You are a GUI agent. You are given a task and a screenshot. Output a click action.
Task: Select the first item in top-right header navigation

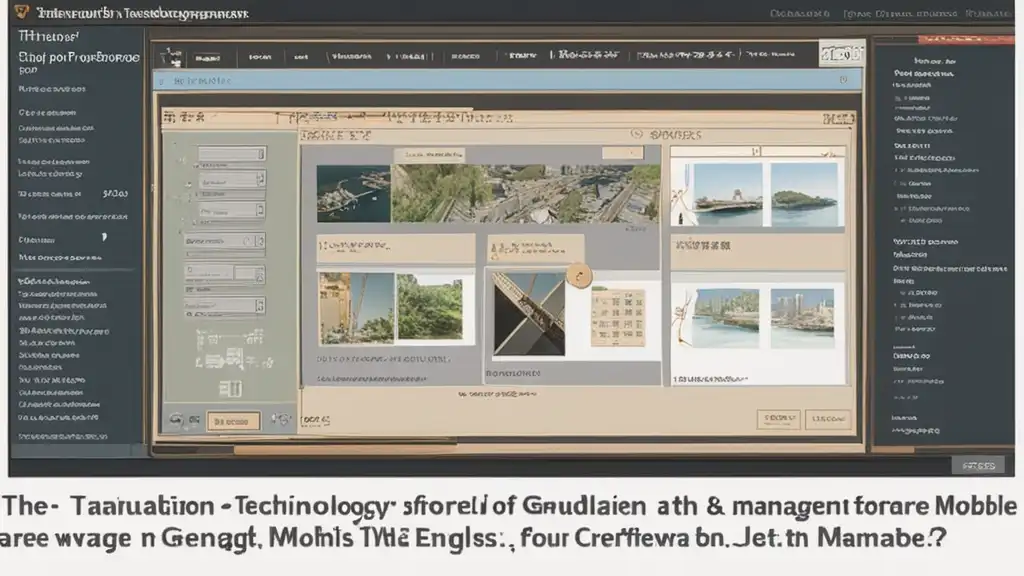click(x=800, y=14)
